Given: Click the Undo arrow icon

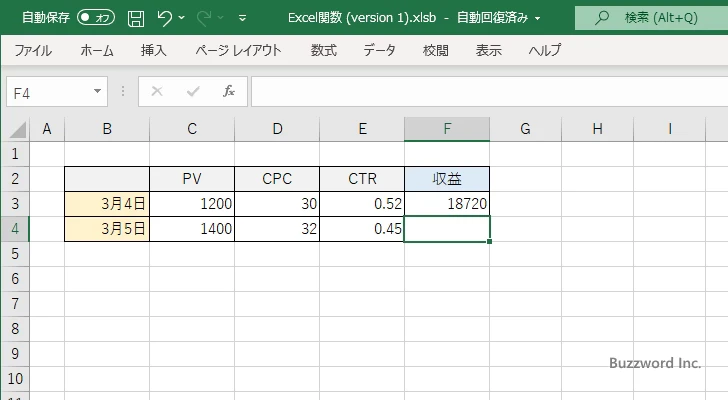Looking at the screenshot, I should (x=164, y=18).
